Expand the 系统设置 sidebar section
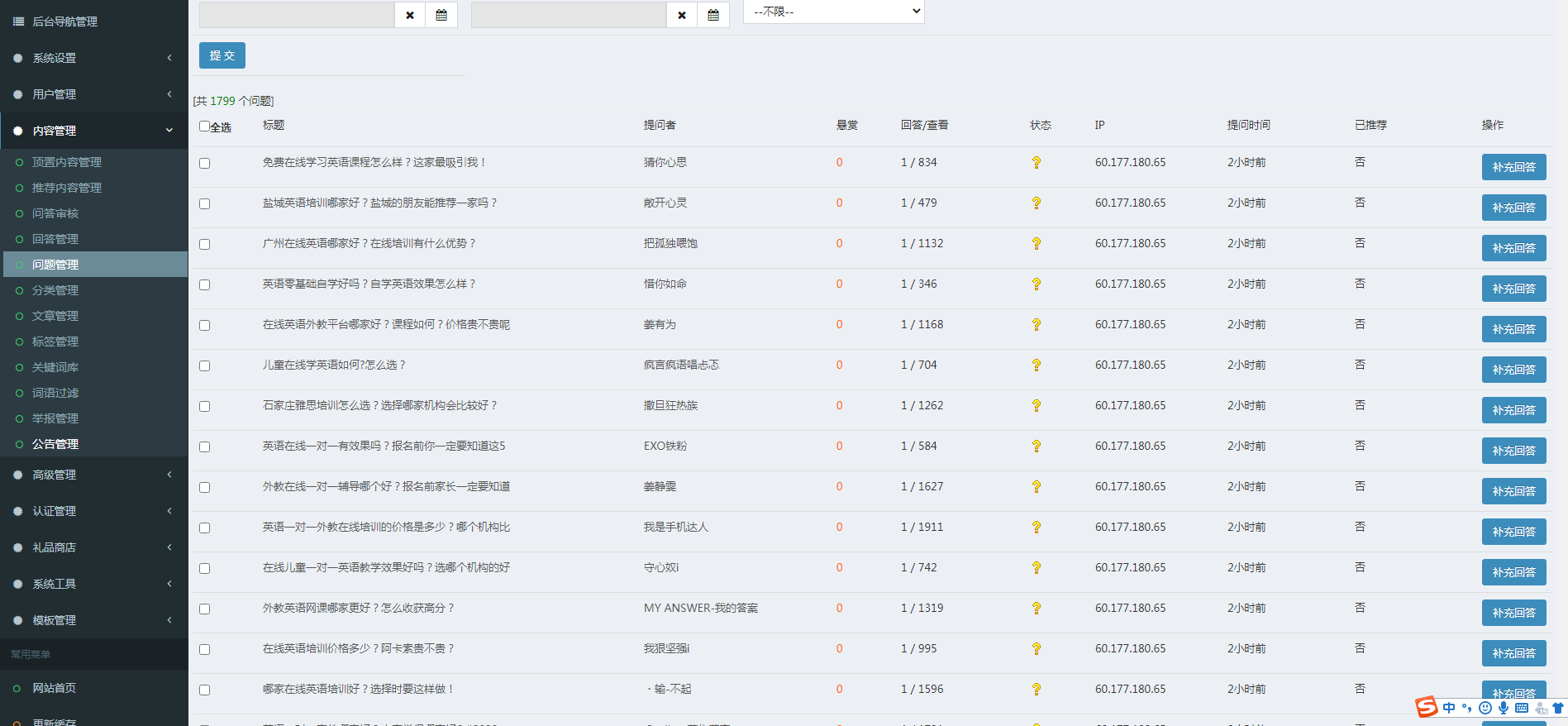This screenshot has height=726, width=1568. coord(93,58)
